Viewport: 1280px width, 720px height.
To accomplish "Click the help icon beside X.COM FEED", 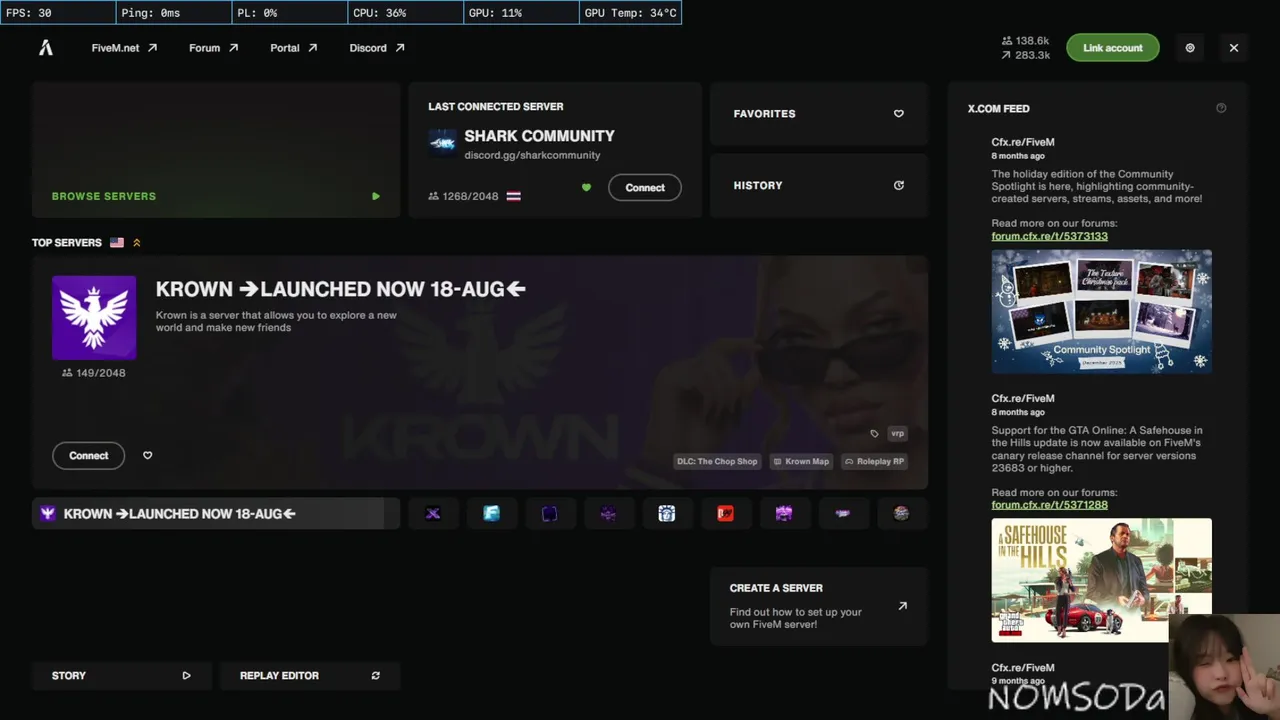I will point(1221,108).
